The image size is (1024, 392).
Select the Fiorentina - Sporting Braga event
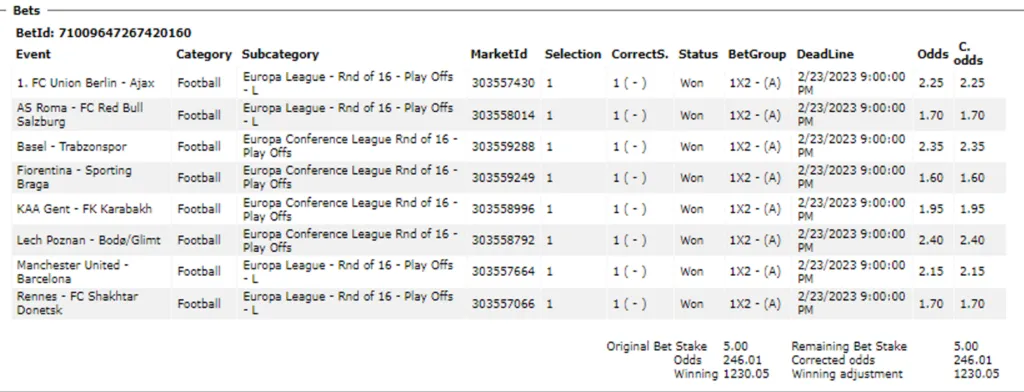tap(74, 178)
